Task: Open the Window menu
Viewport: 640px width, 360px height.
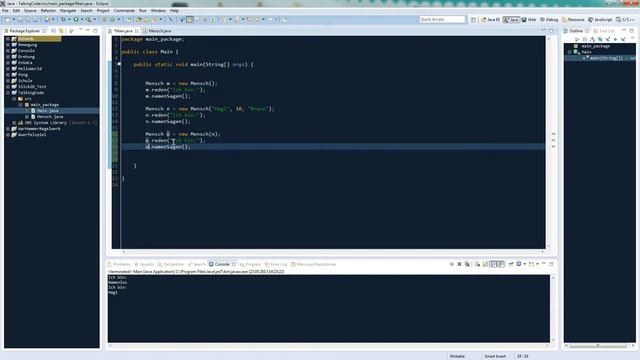Action: 158,11
